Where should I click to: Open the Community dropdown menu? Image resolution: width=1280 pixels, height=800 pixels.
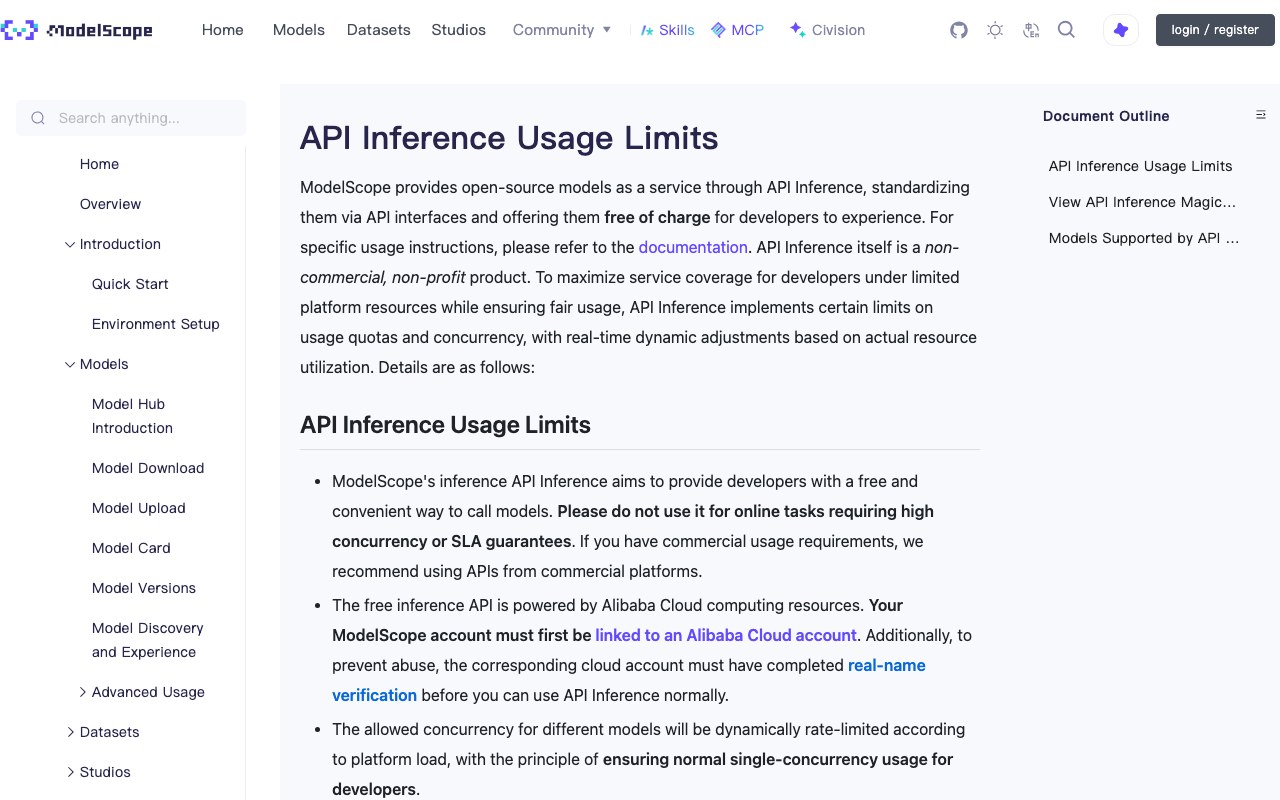pos(562,30)
